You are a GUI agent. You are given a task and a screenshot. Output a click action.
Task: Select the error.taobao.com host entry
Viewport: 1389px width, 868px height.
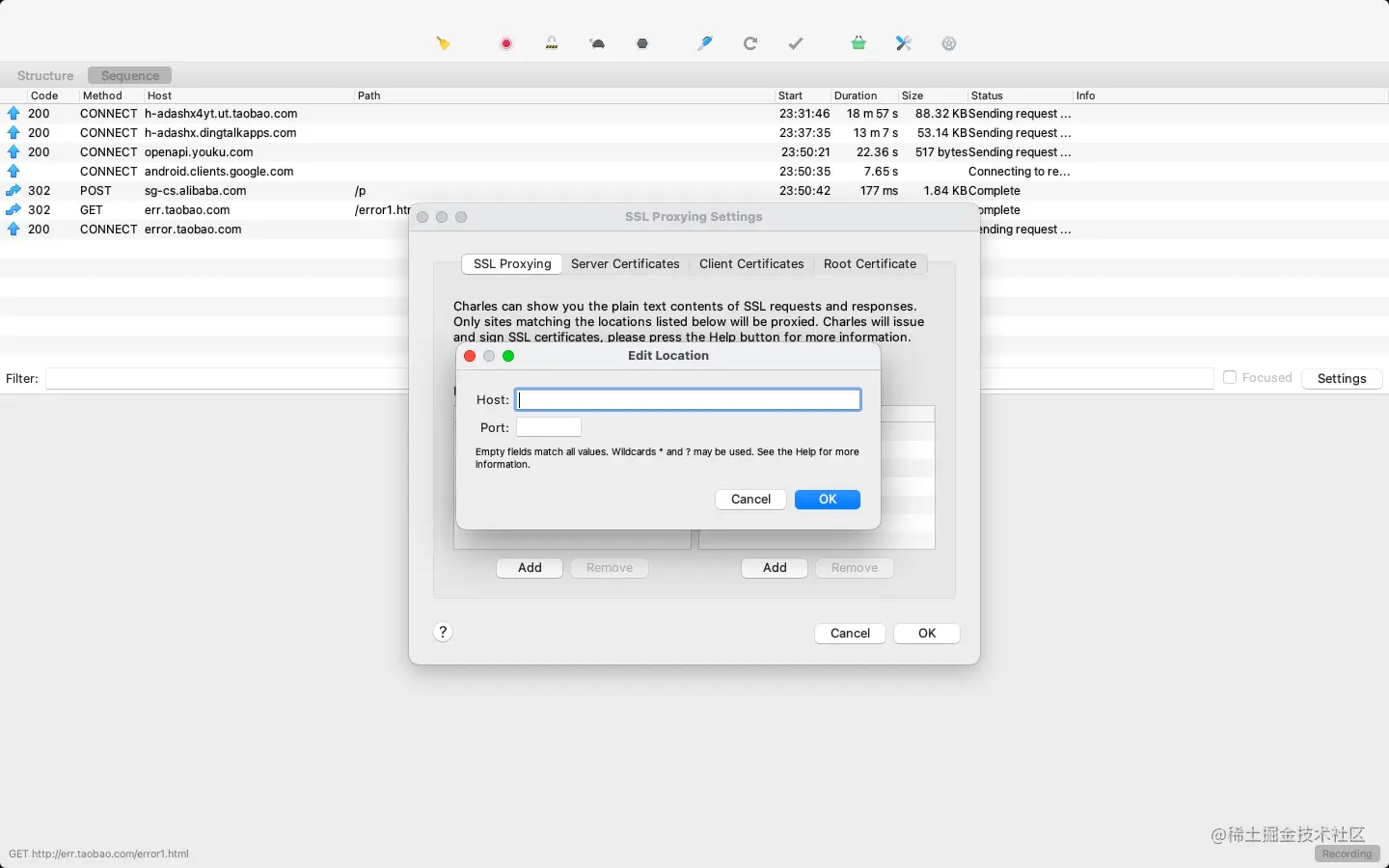(193, 230)
